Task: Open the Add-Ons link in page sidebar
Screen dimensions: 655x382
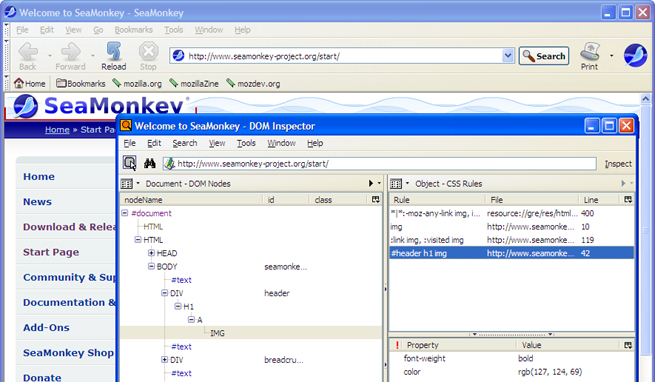Action: (x=46, y=327)
